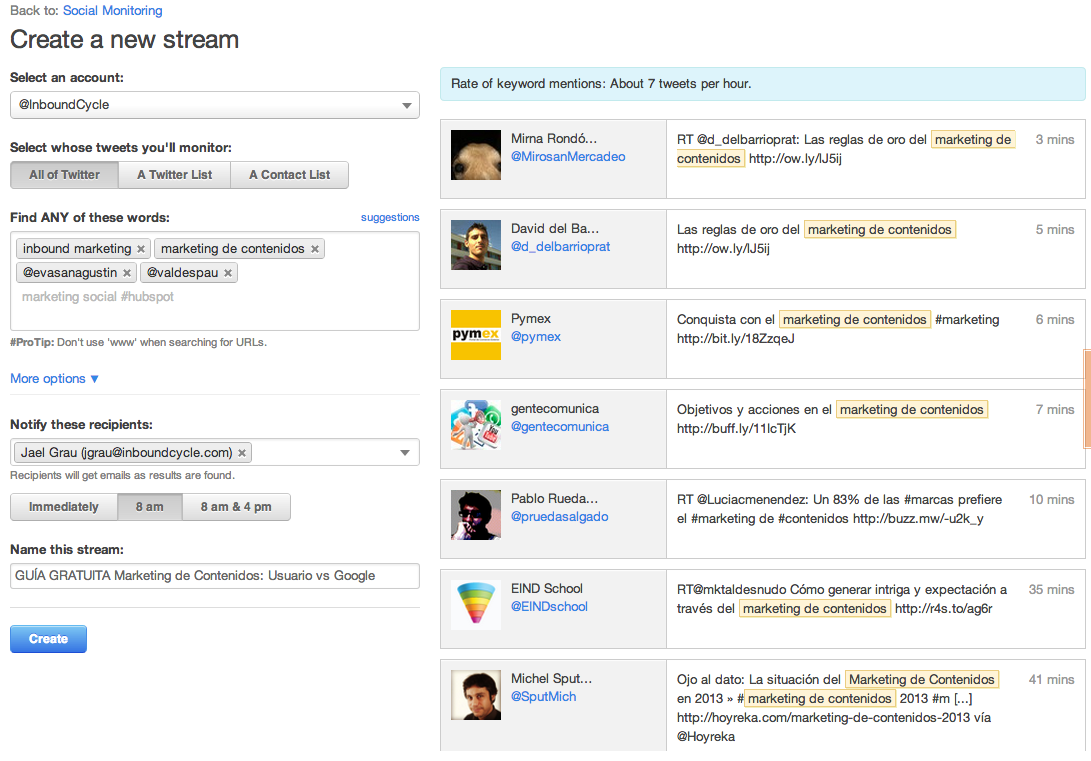Image resolution: width=1091 pixels, height=761 pixels.
Task: Click Michel Sput...'s avatar photo
Action: (x=476, y=695)
